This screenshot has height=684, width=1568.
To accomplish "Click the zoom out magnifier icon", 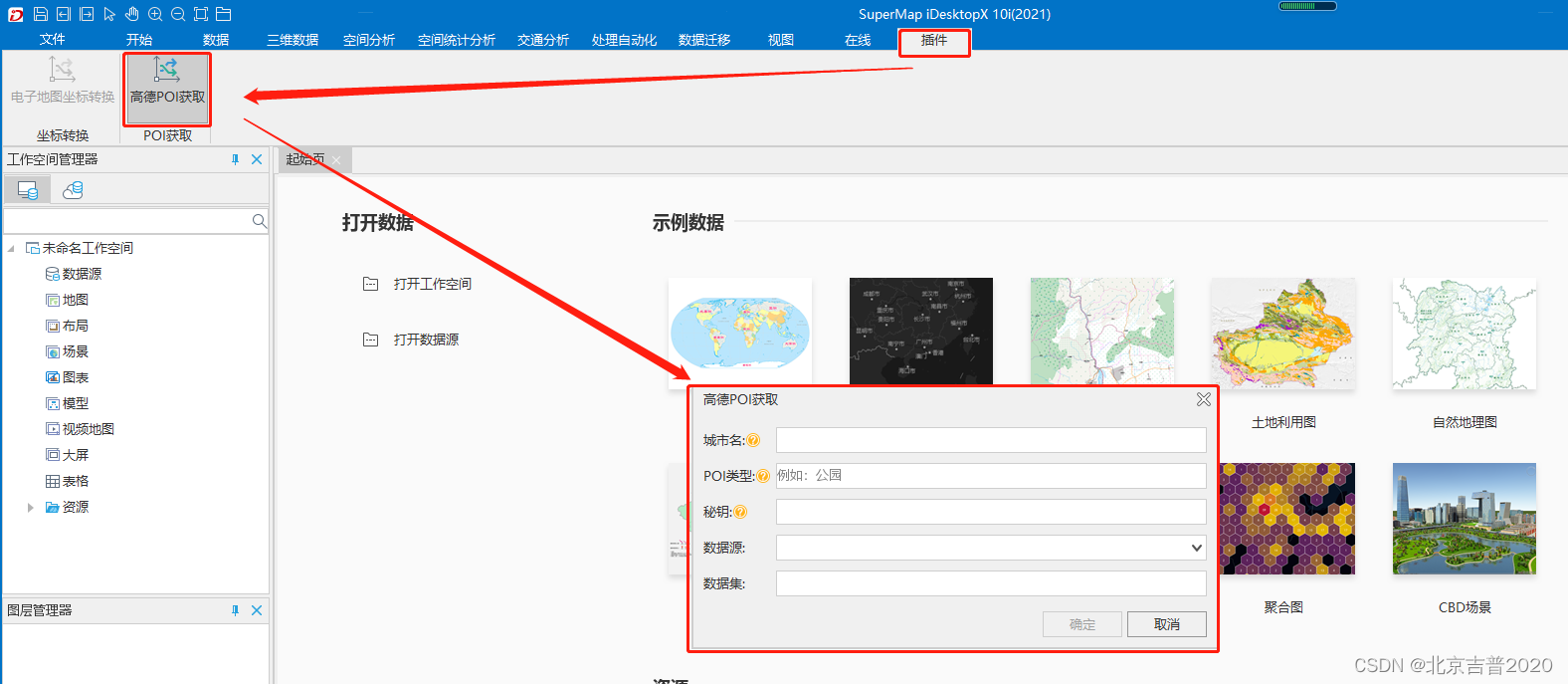I will (x=178, y=14).
